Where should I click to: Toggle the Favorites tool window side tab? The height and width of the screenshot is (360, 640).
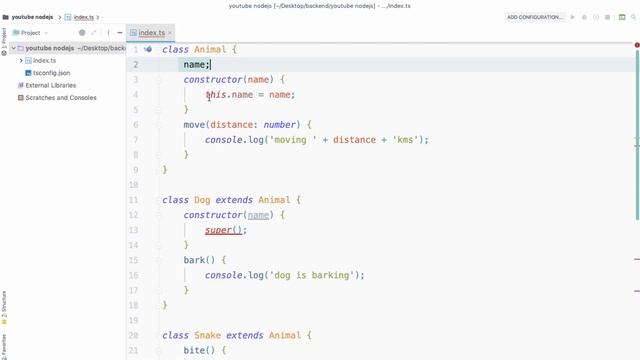pos(4,346)
